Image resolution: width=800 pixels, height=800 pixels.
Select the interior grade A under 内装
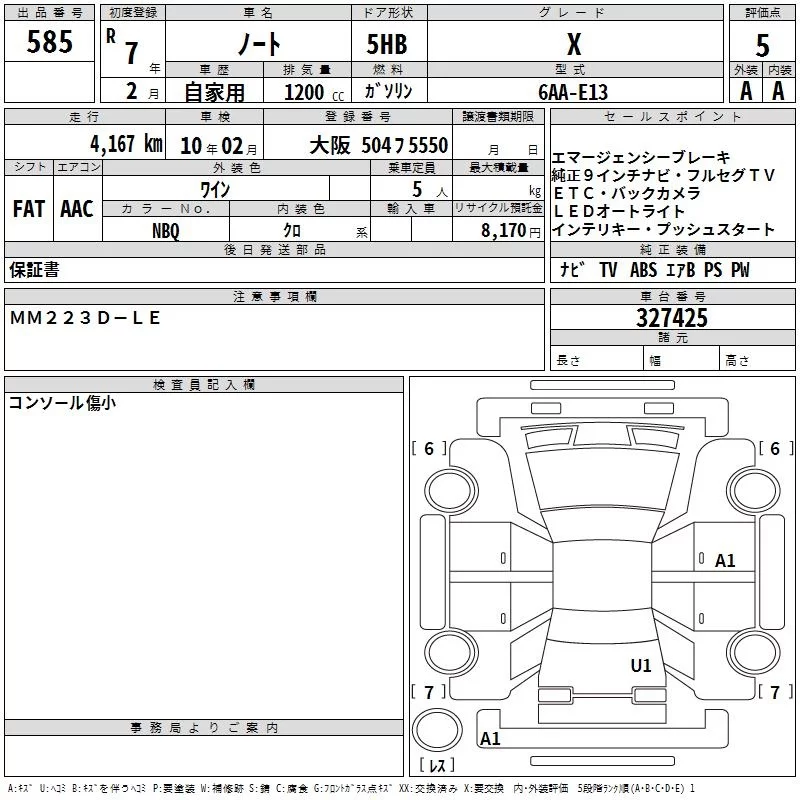point(778,90)
